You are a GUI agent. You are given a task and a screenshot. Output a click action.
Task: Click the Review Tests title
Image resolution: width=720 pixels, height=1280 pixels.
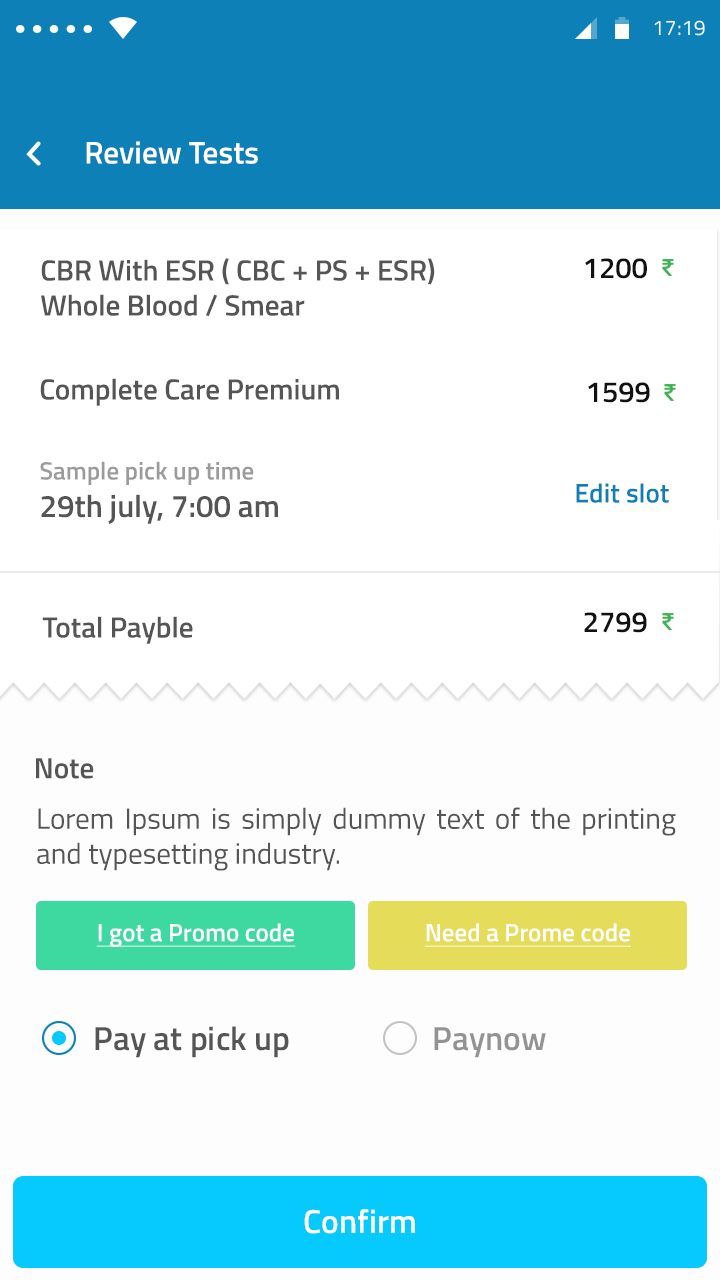[x=172, y=154]
